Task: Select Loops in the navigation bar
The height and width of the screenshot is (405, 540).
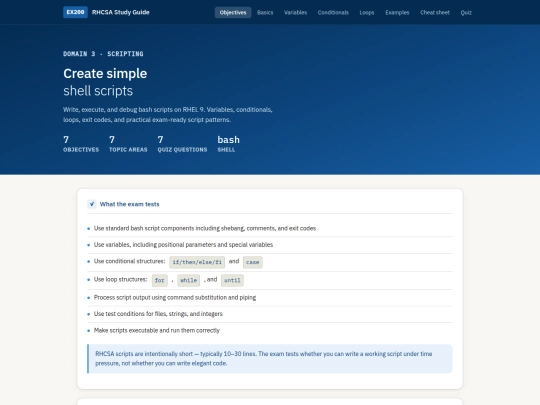Action: point(367,12)
